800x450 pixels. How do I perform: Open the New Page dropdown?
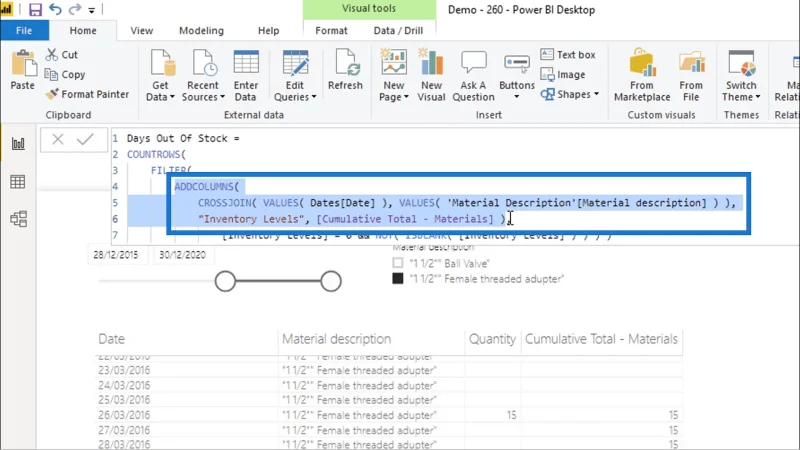[x=393, y=76]
